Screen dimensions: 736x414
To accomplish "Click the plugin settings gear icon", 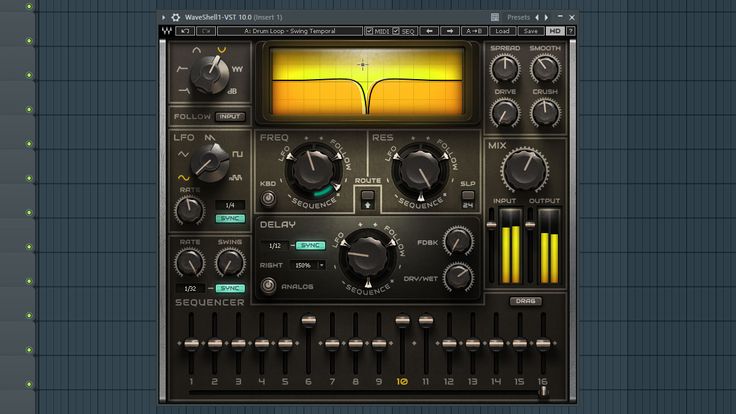I will (x=176, y=17).
